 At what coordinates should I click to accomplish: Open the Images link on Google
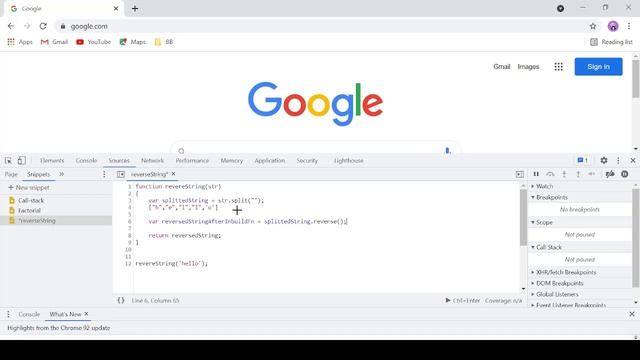point(528,67)
